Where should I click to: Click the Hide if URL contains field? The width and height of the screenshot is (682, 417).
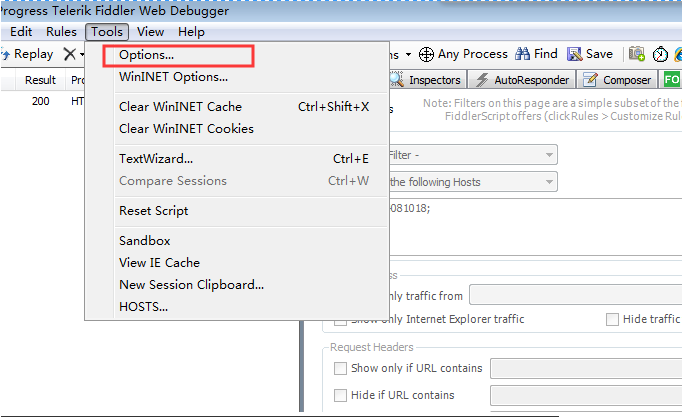pos(586,395)
